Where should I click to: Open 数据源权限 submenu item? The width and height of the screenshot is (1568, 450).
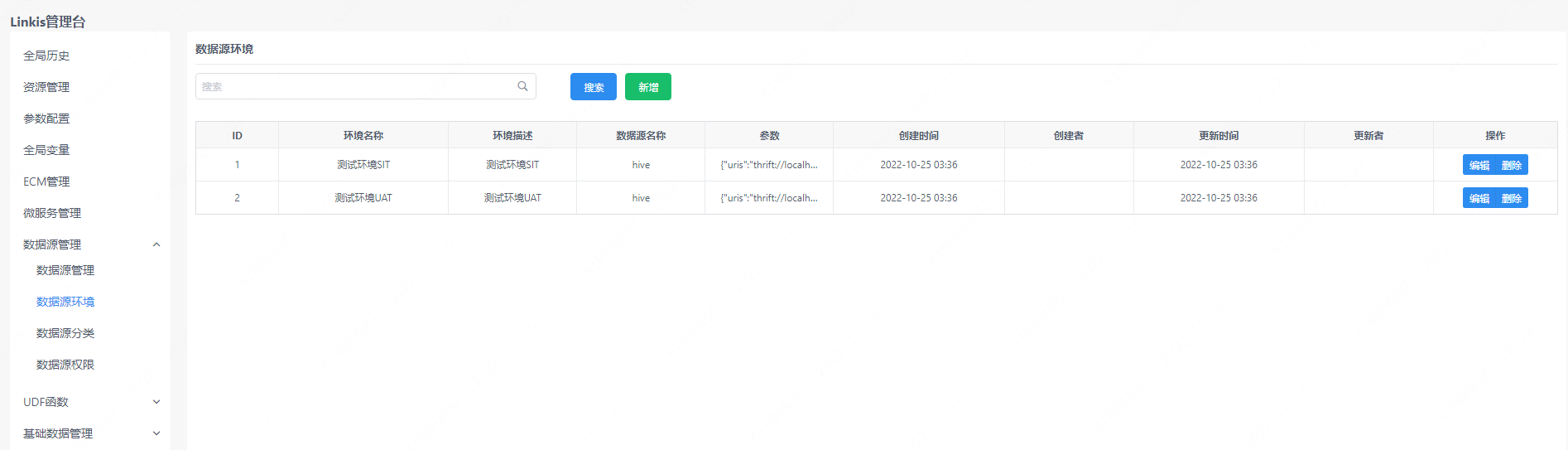tap(65, 365)
